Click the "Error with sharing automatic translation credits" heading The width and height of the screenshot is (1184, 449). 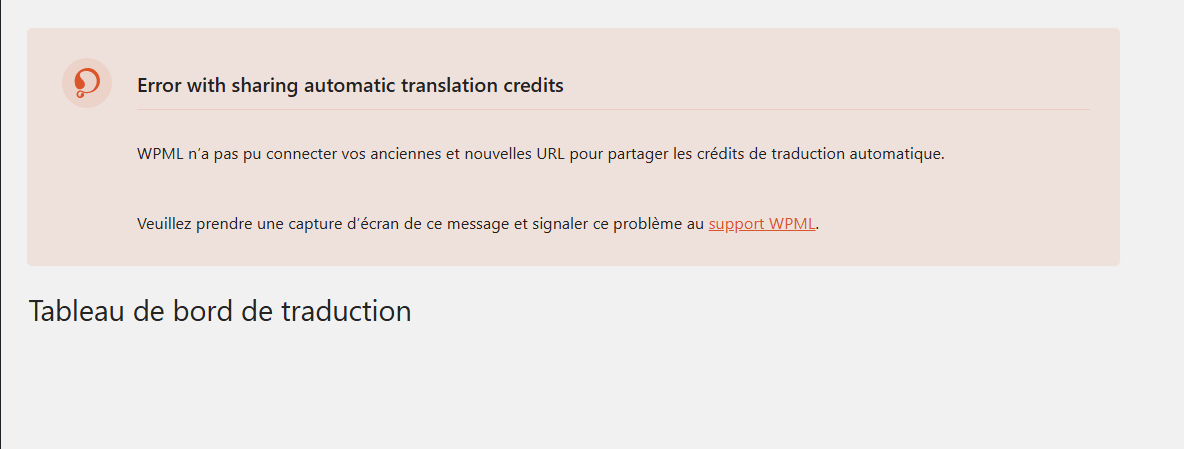[x=350, y=86]
